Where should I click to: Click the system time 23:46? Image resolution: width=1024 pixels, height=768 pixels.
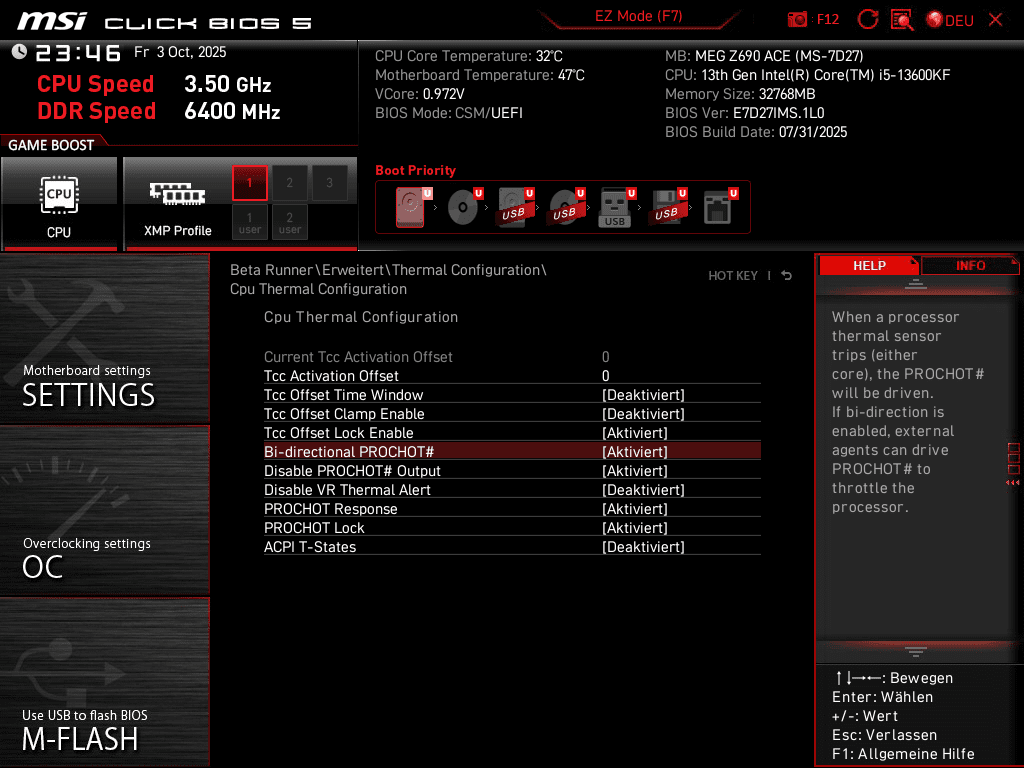tap(78, 53)
